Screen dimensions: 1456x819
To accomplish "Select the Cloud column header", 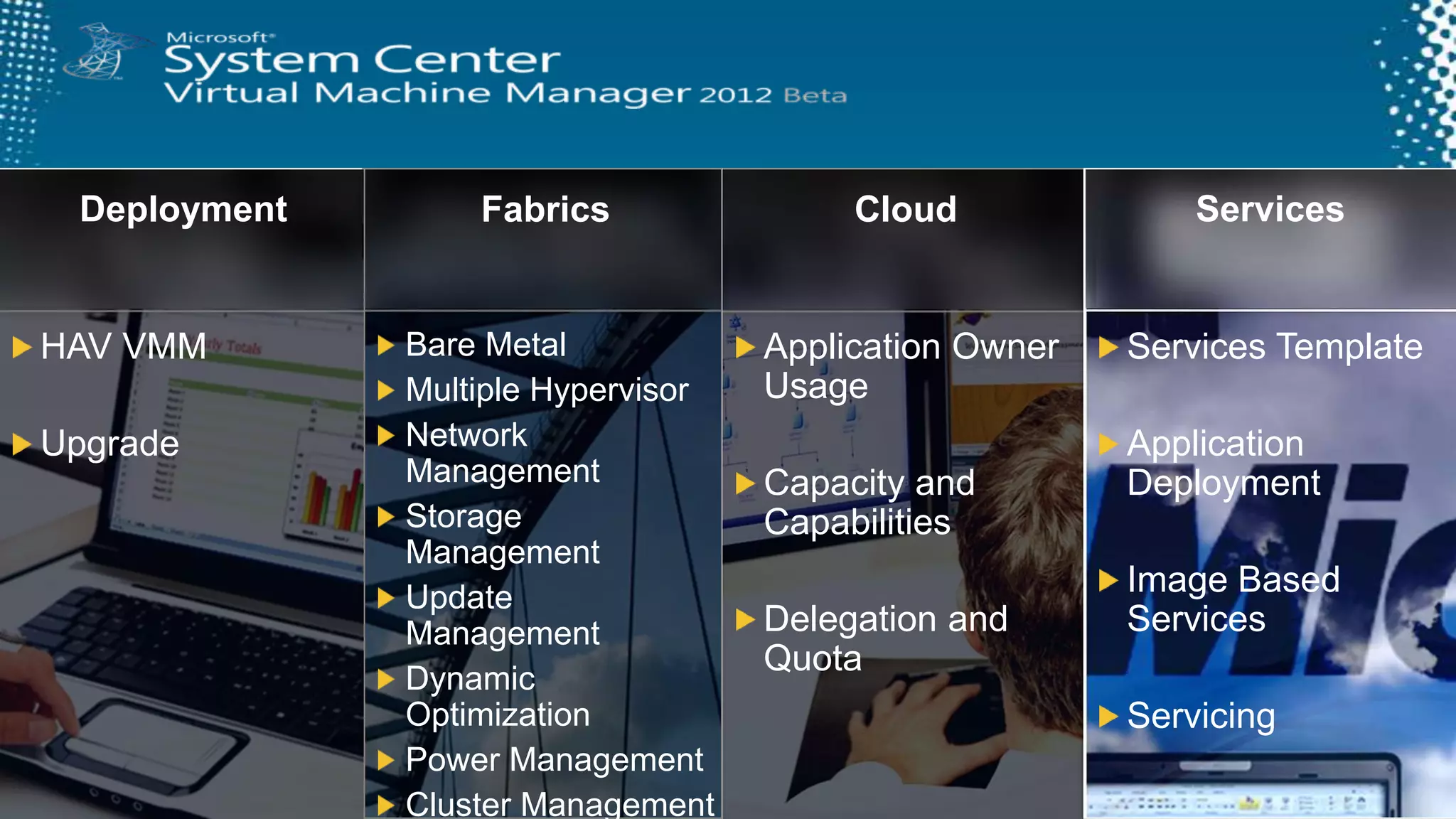I will tap(906, 210).
